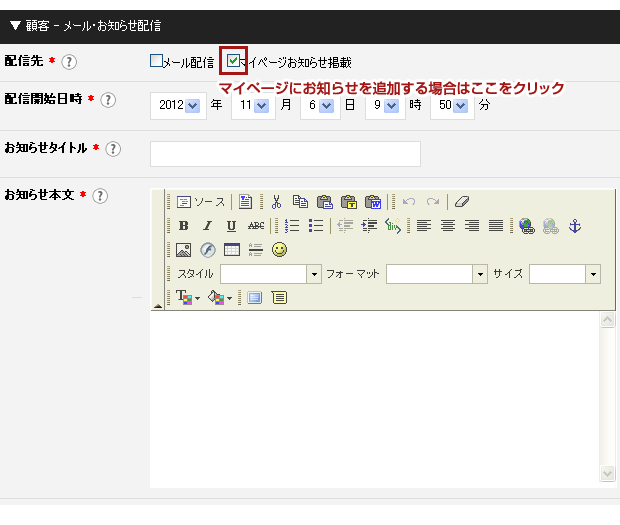Screen dimensions: 620x525
Task: Click the Unlink greyed globe icon
Action: click(x=551, y=226)
